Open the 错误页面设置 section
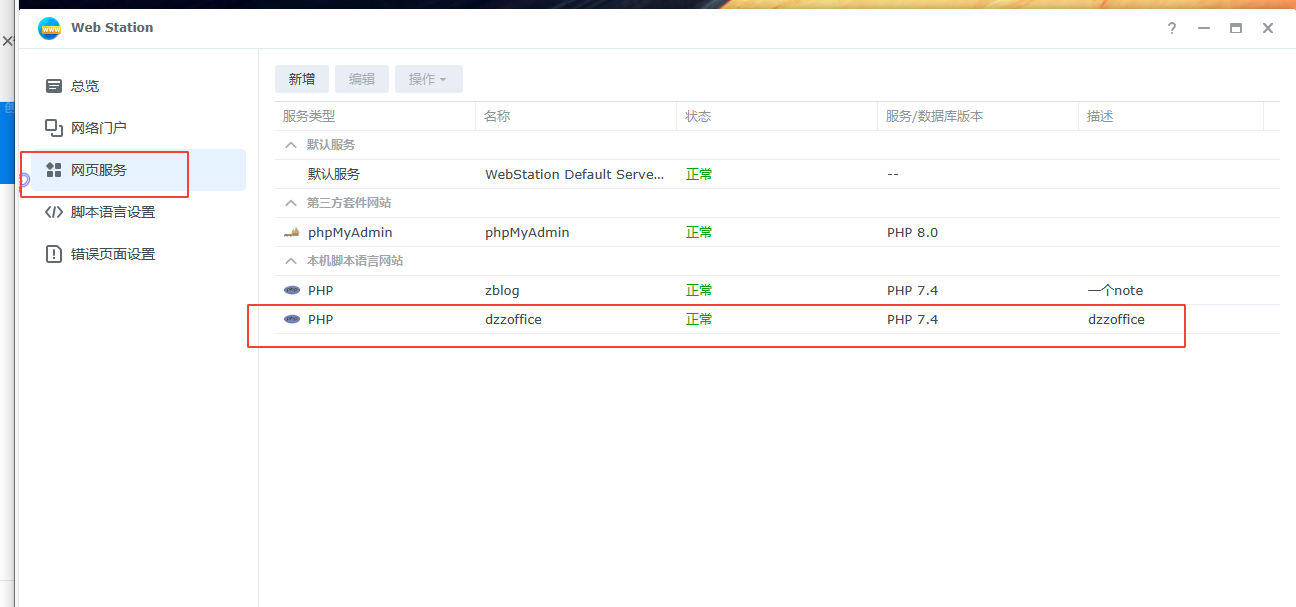 click(139, 254)
